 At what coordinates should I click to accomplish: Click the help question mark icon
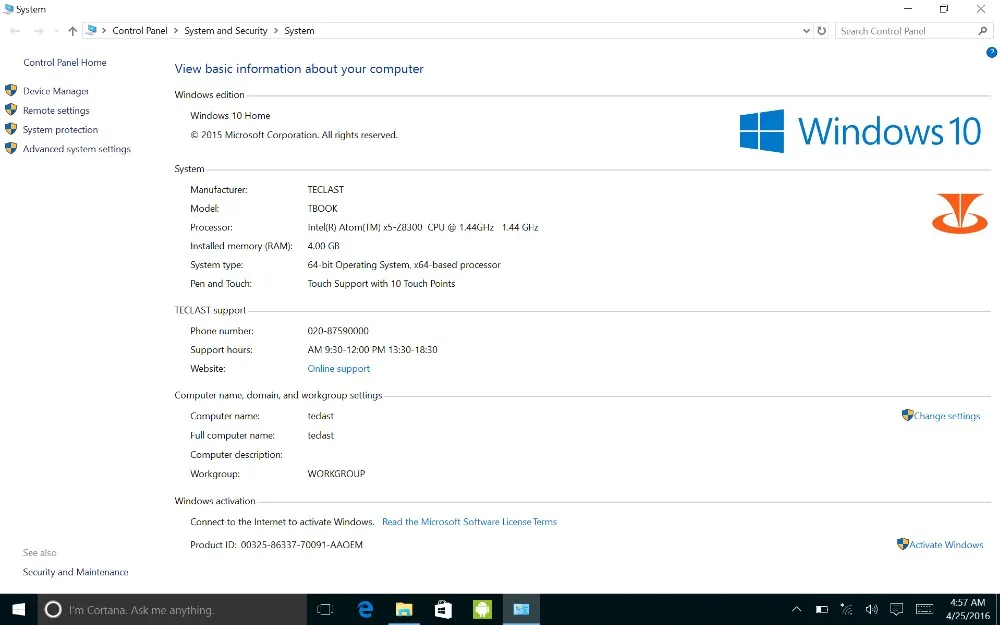pyautogui.click(x=991, y=52)
